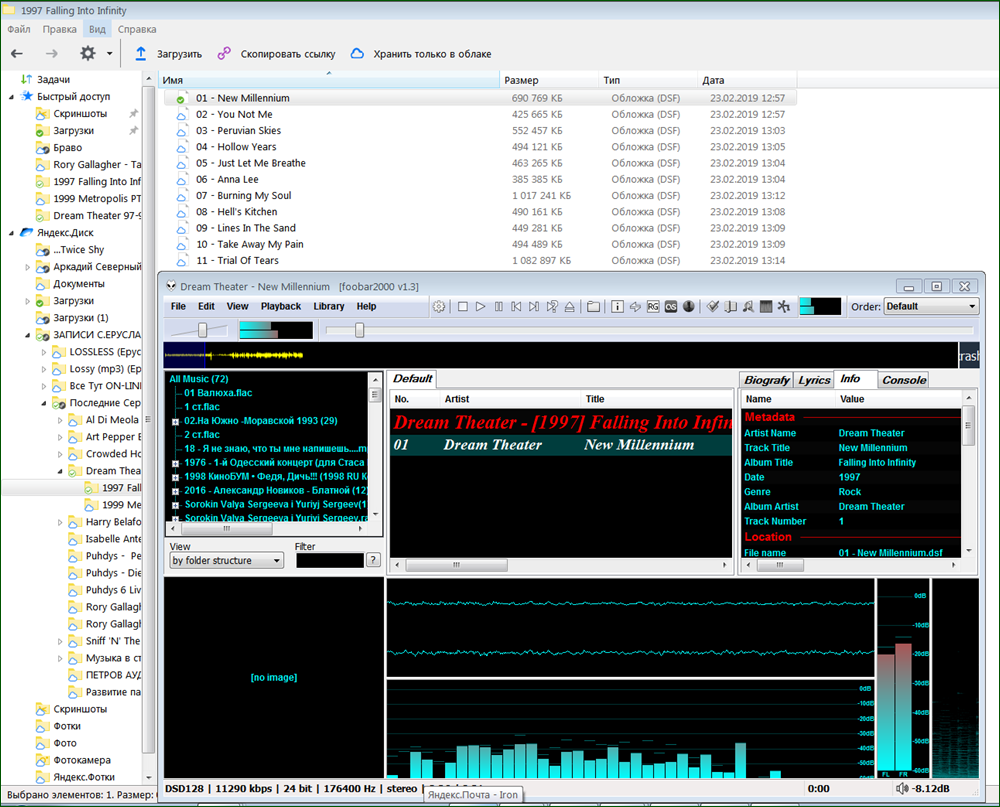Click the eject icon in foobar2000 toolbar
Image resolution: width=1000 pixels, height=807 pixels.
pos(570,307)
